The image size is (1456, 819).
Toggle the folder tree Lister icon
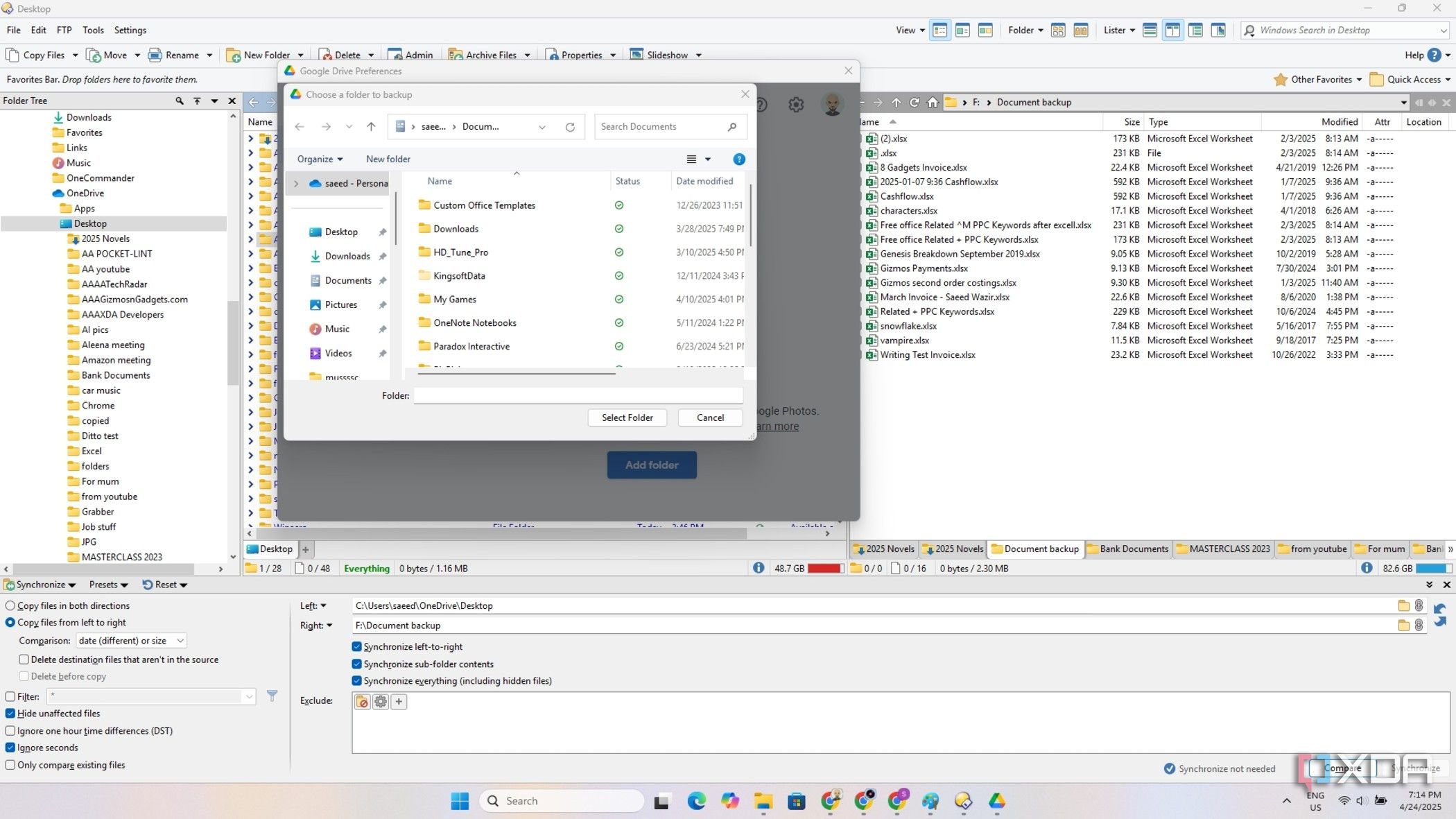click(1195, 31)
